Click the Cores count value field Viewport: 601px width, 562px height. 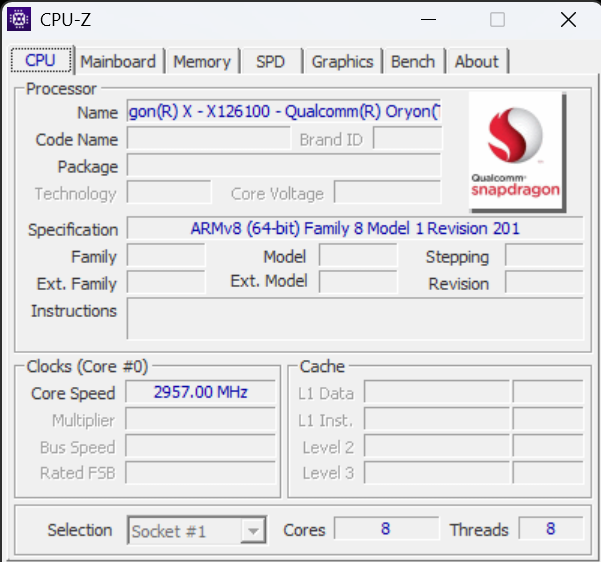pos(386,529)
